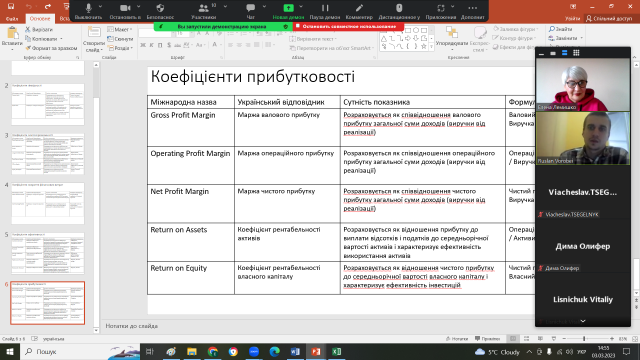Mute microphone in the Zoom toolbar
Viewport: 640px width, 360px height.
pos(88,11)
